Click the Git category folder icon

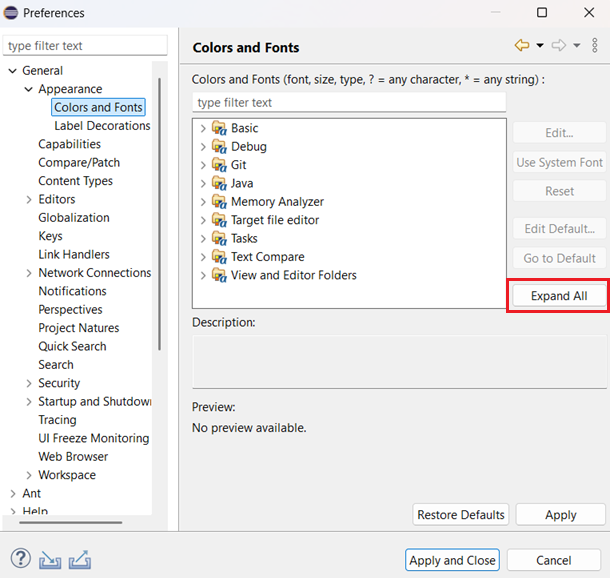point(219,165)
